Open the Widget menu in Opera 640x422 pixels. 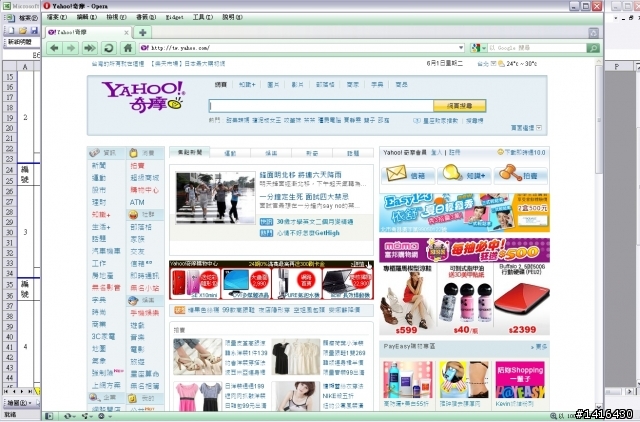175,17
